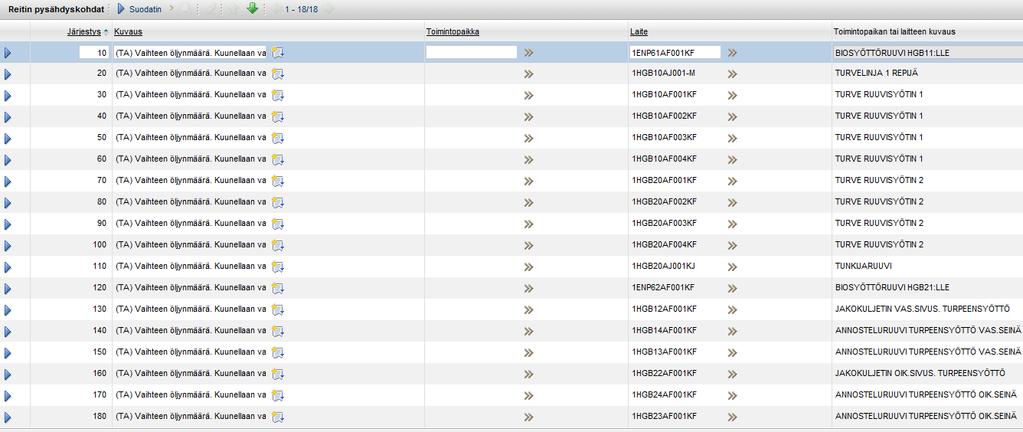This screenshot has width=1023, height=432.
Task: Open detail menu chevrons beside Laite 1HGB10AF004KF
Action: coord(732,160)
